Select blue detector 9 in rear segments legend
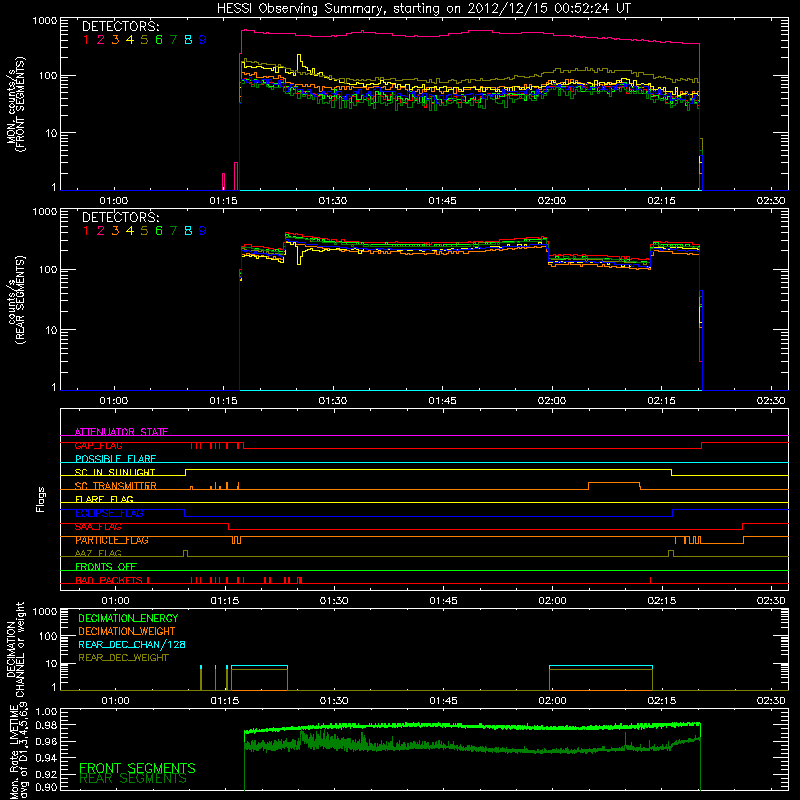Image resolution: width=800 pixels, height=800 pixels. coord(203,231)
